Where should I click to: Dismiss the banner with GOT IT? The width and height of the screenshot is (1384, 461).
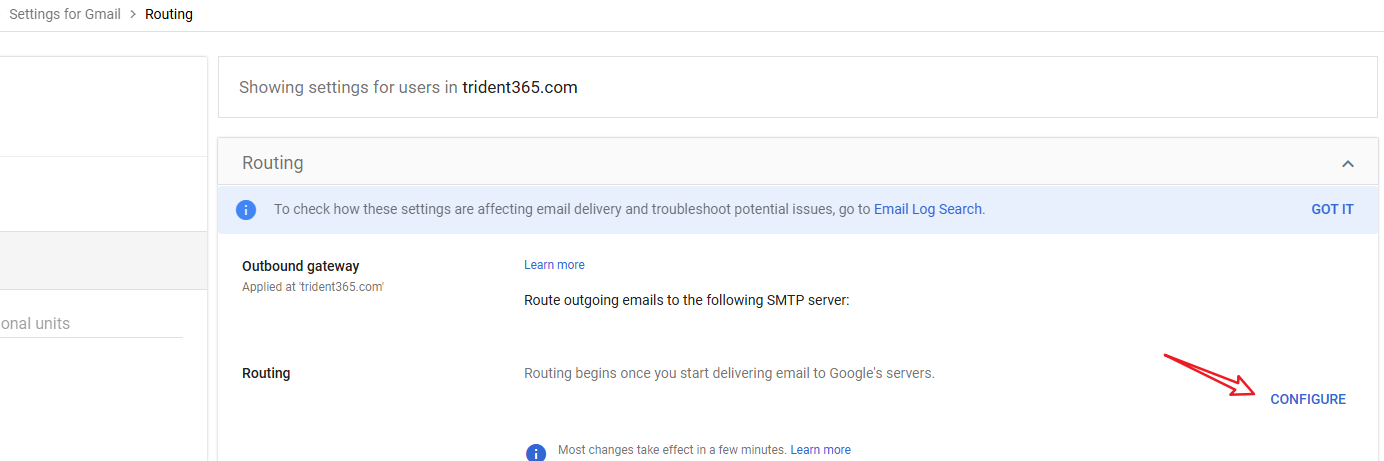pos(1332,210)
